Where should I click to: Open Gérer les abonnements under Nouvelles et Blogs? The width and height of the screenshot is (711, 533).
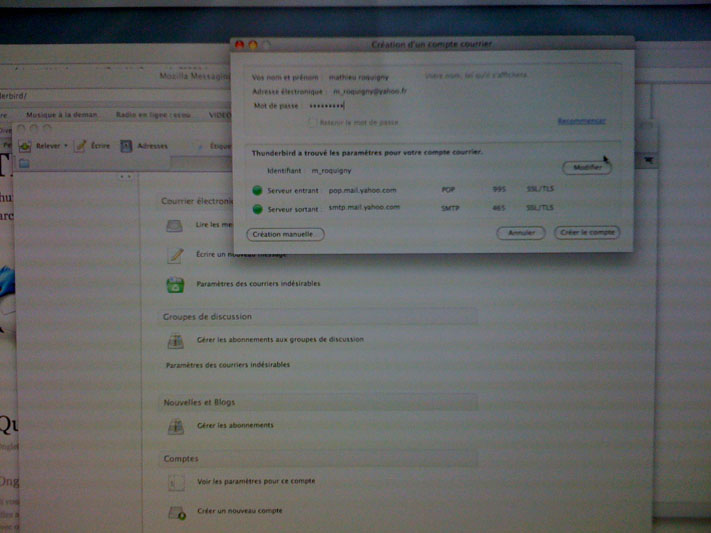tap(235, 425)
